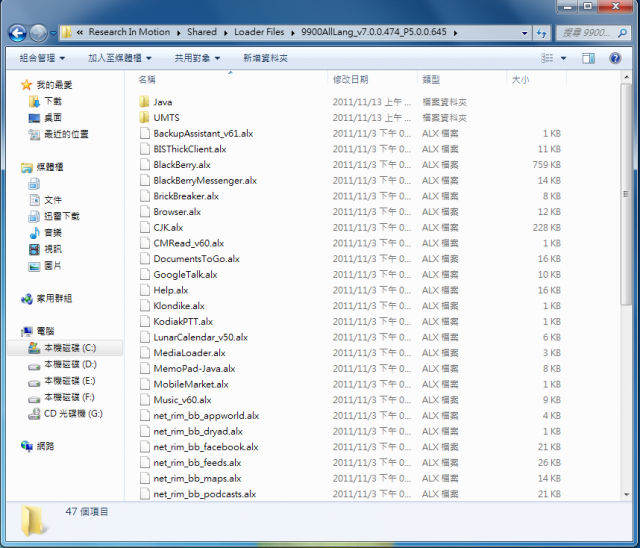640x548 pixels.
Task: Select Browser.alx file
Action: (177, 211)
